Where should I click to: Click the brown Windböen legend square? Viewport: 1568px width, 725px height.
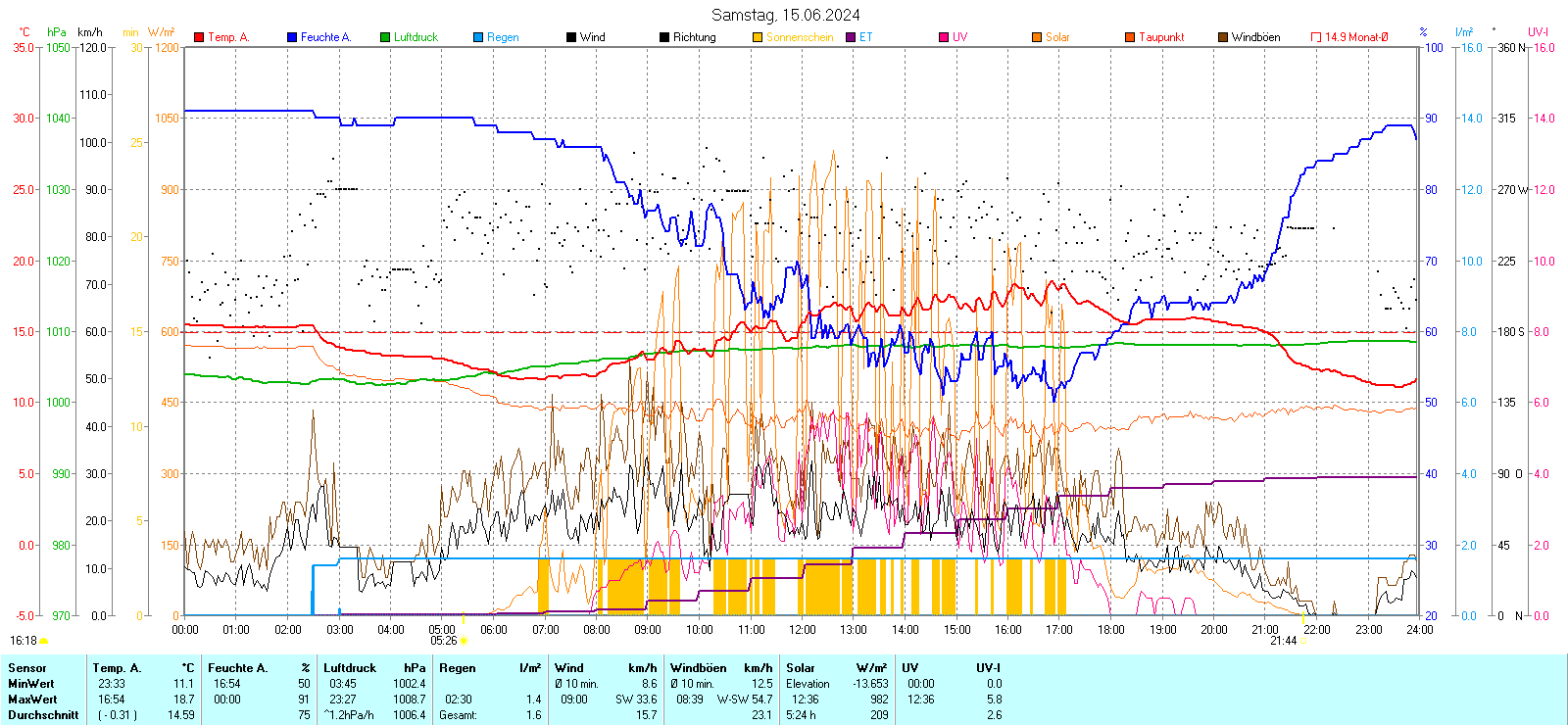point(1223,37)
